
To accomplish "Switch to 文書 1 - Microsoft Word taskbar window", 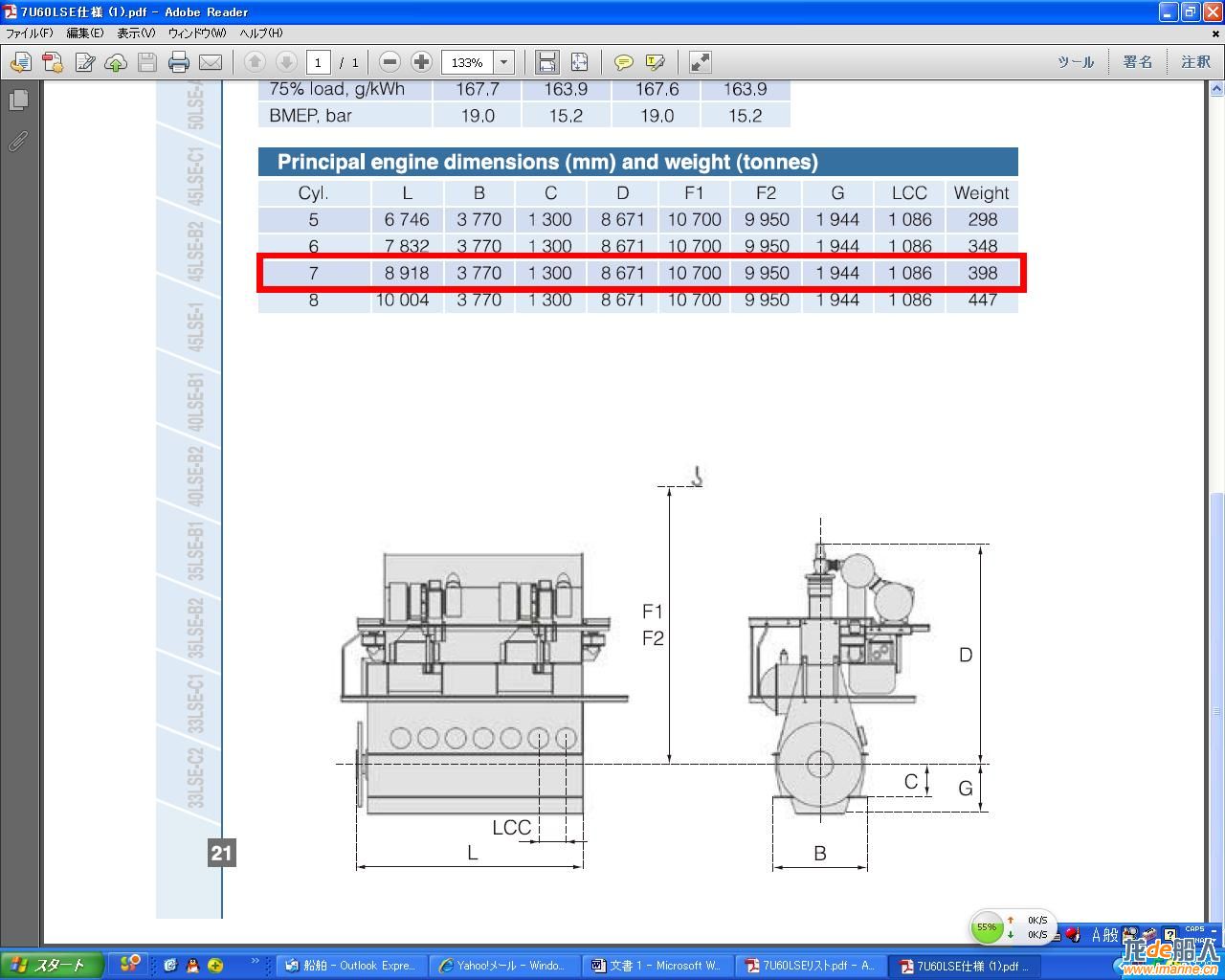I will tap(657, 966).
